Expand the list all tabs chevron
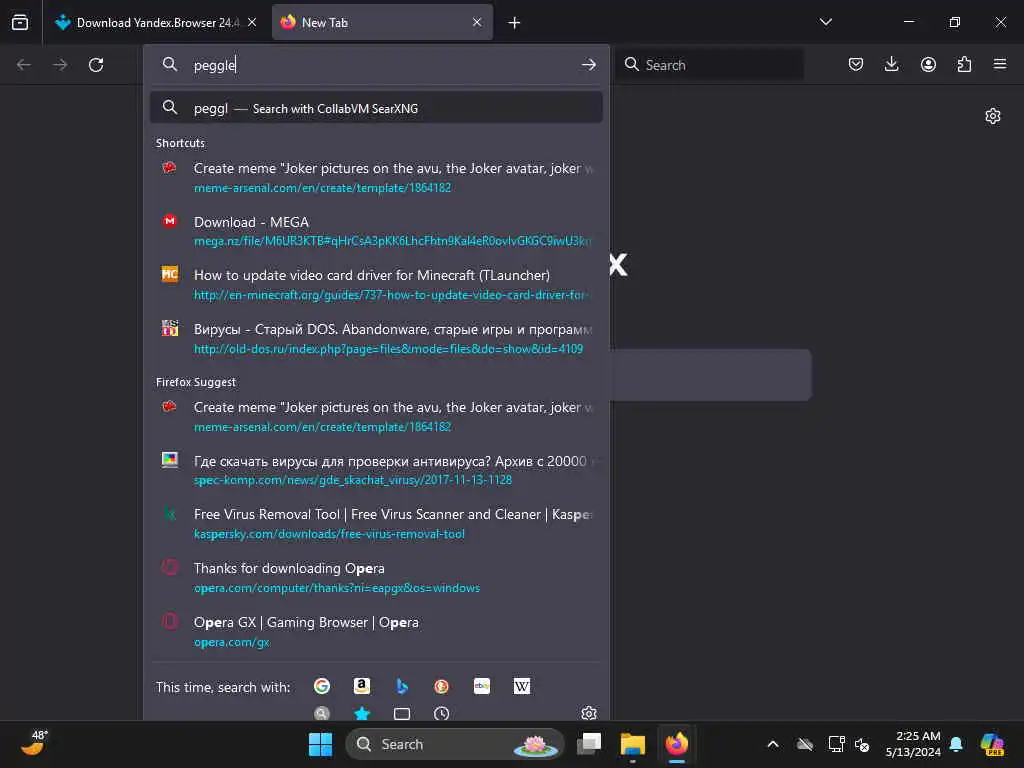This screenshot has height=768, width=1024. pos(825,22)
